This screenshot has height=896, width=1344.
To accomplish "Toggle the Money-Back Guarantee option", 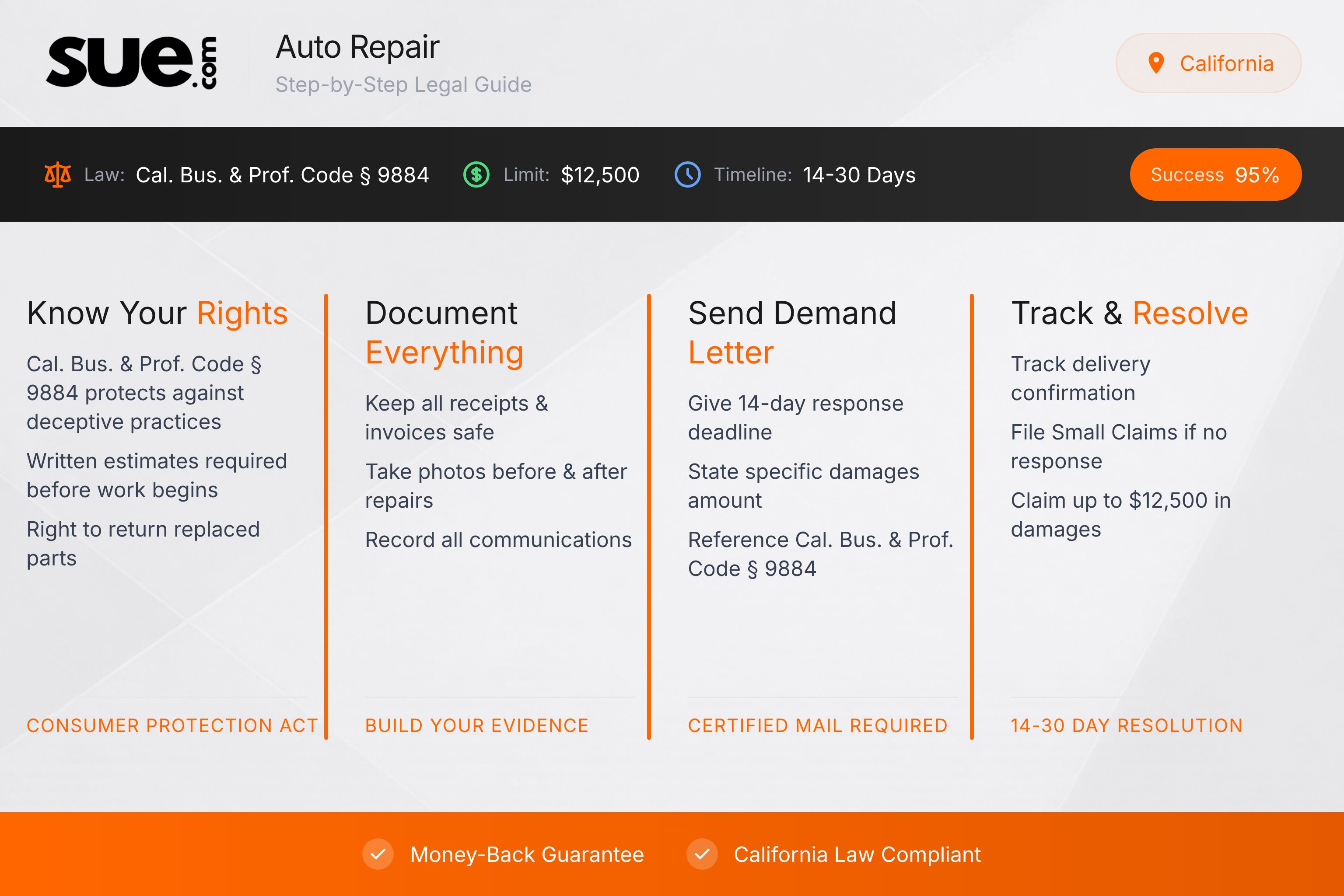I will 526,855.
